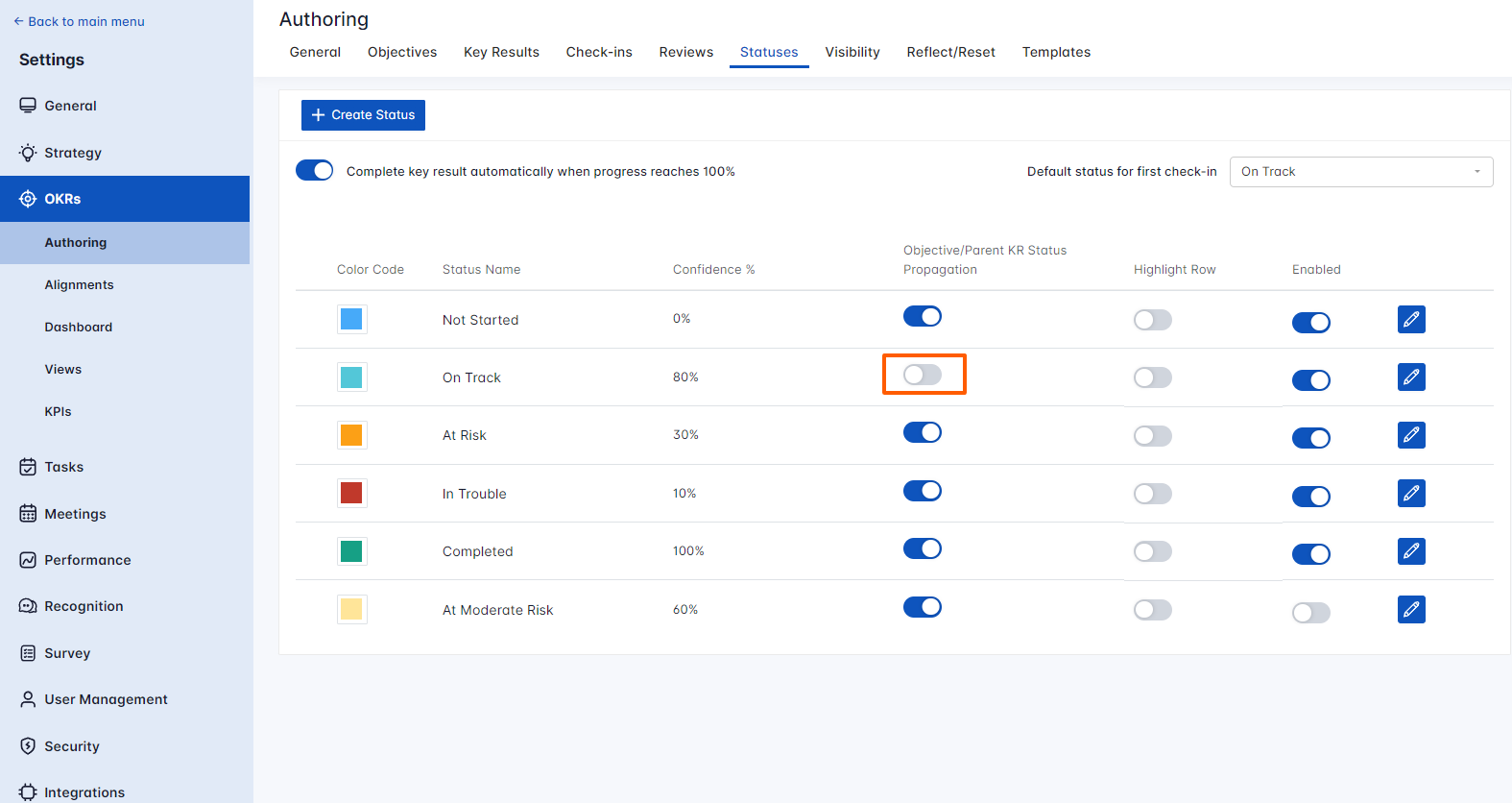Switch to the Key Results tab
Image resolution: width=1512 pixels, height=803 pixels.
pyautogui.click(x=501, y=52)
